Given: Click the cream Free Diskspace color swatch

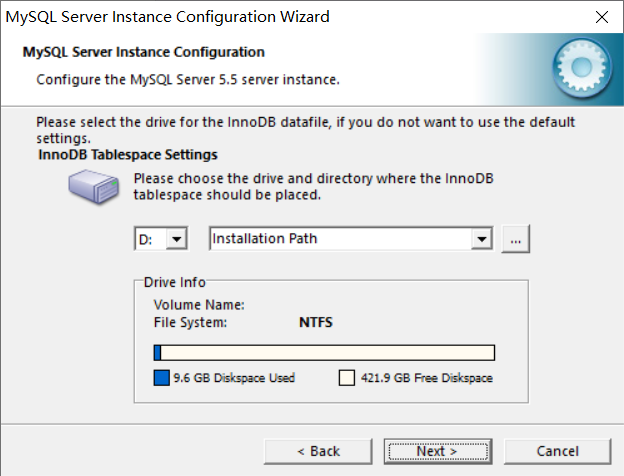Looking at the screenshot, I should coord(347,378).
